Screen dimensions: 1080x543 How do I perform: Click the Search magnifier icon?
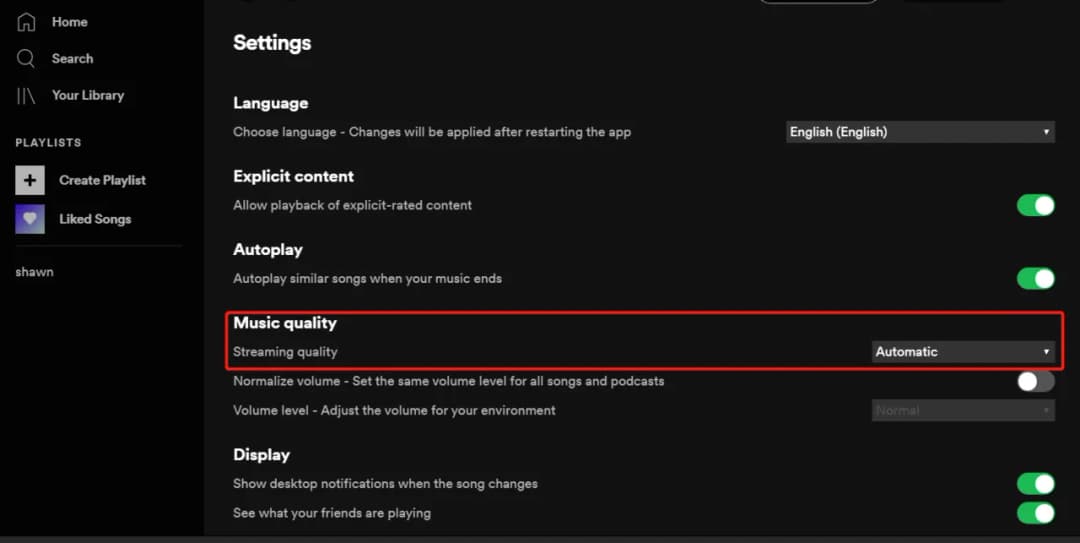26,59
